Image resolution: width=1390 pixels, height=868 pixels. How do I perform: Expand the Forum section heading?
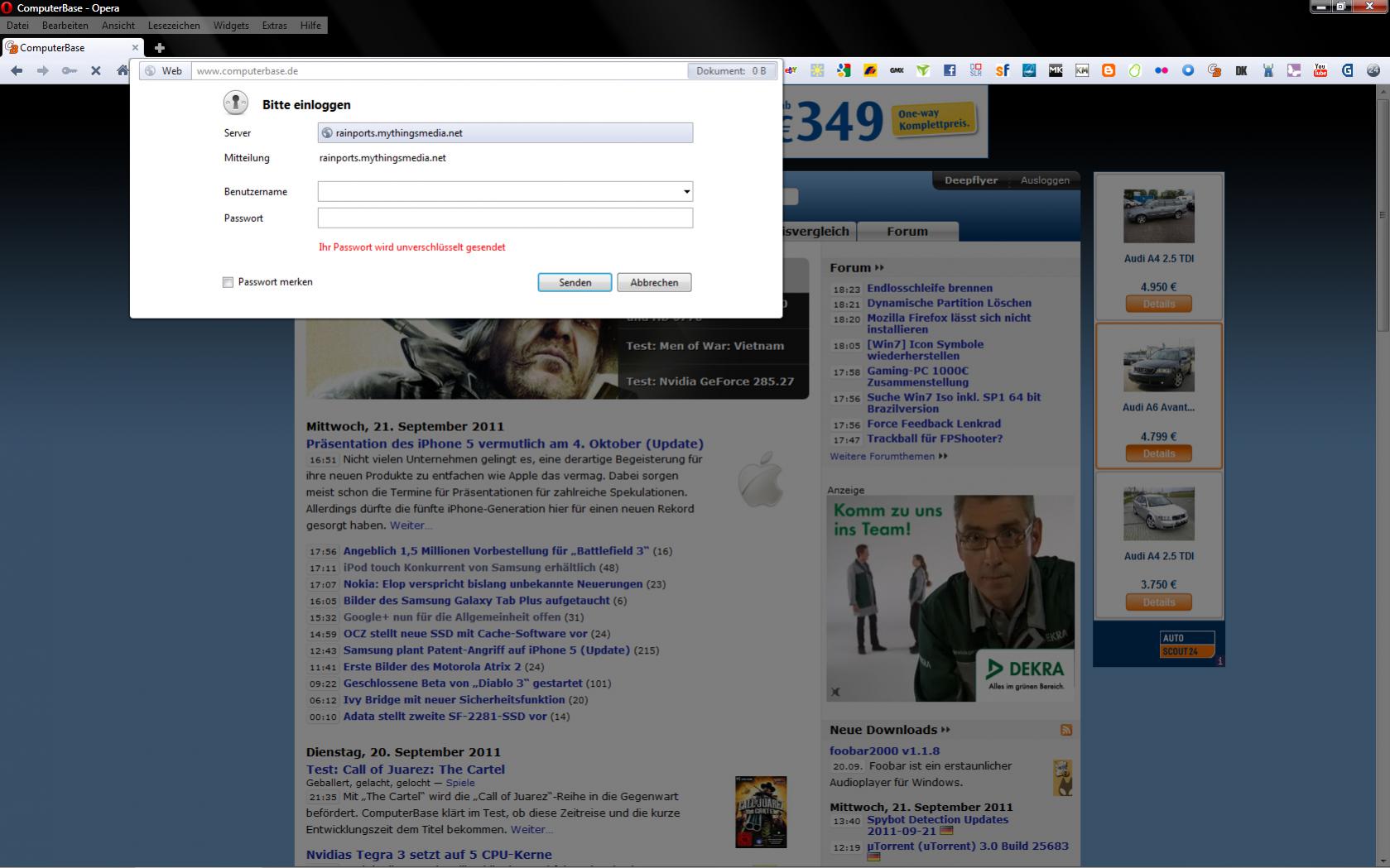857,268
